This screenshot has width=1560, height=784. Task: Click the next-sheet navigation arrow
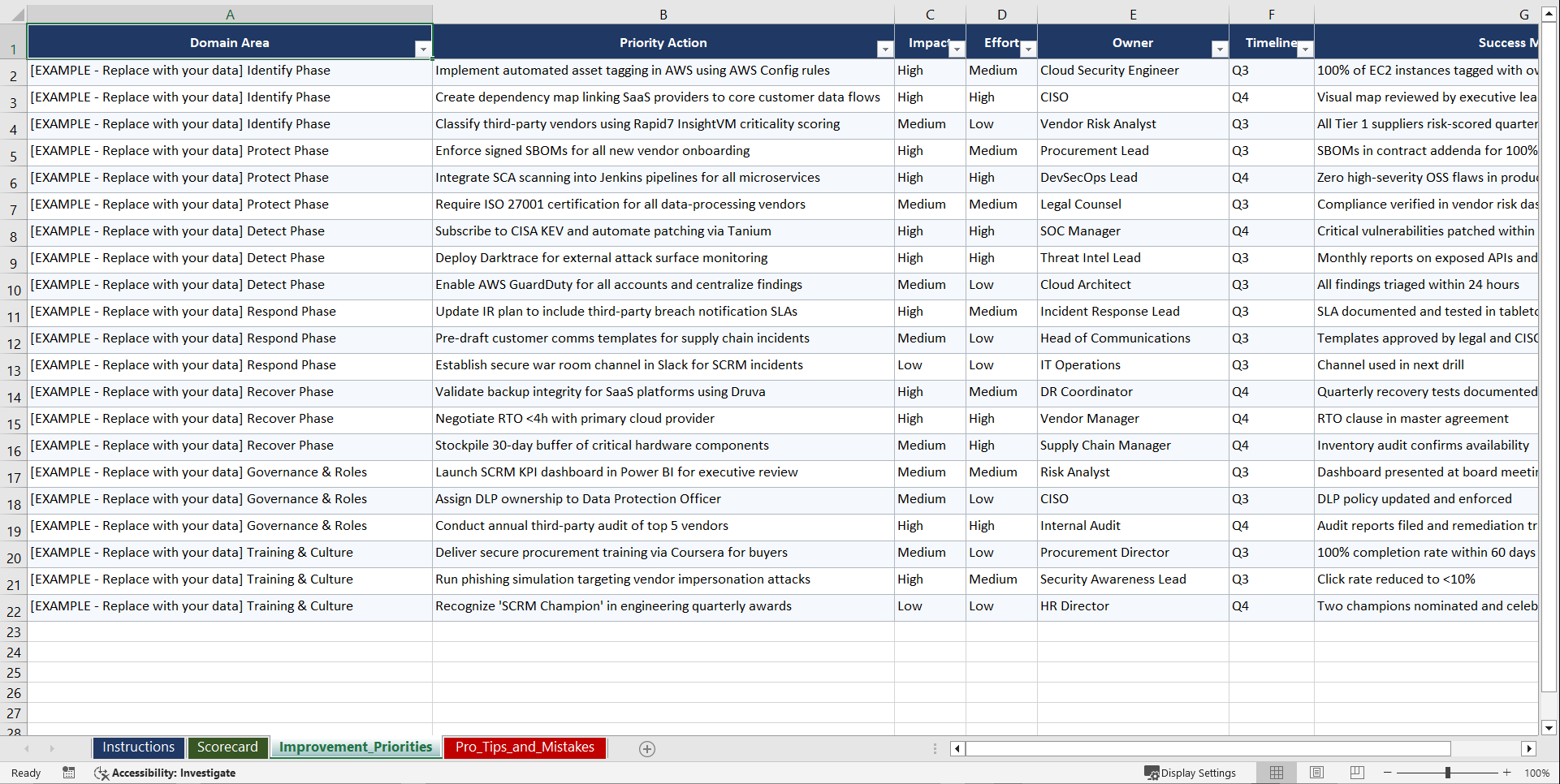(52, 748)
